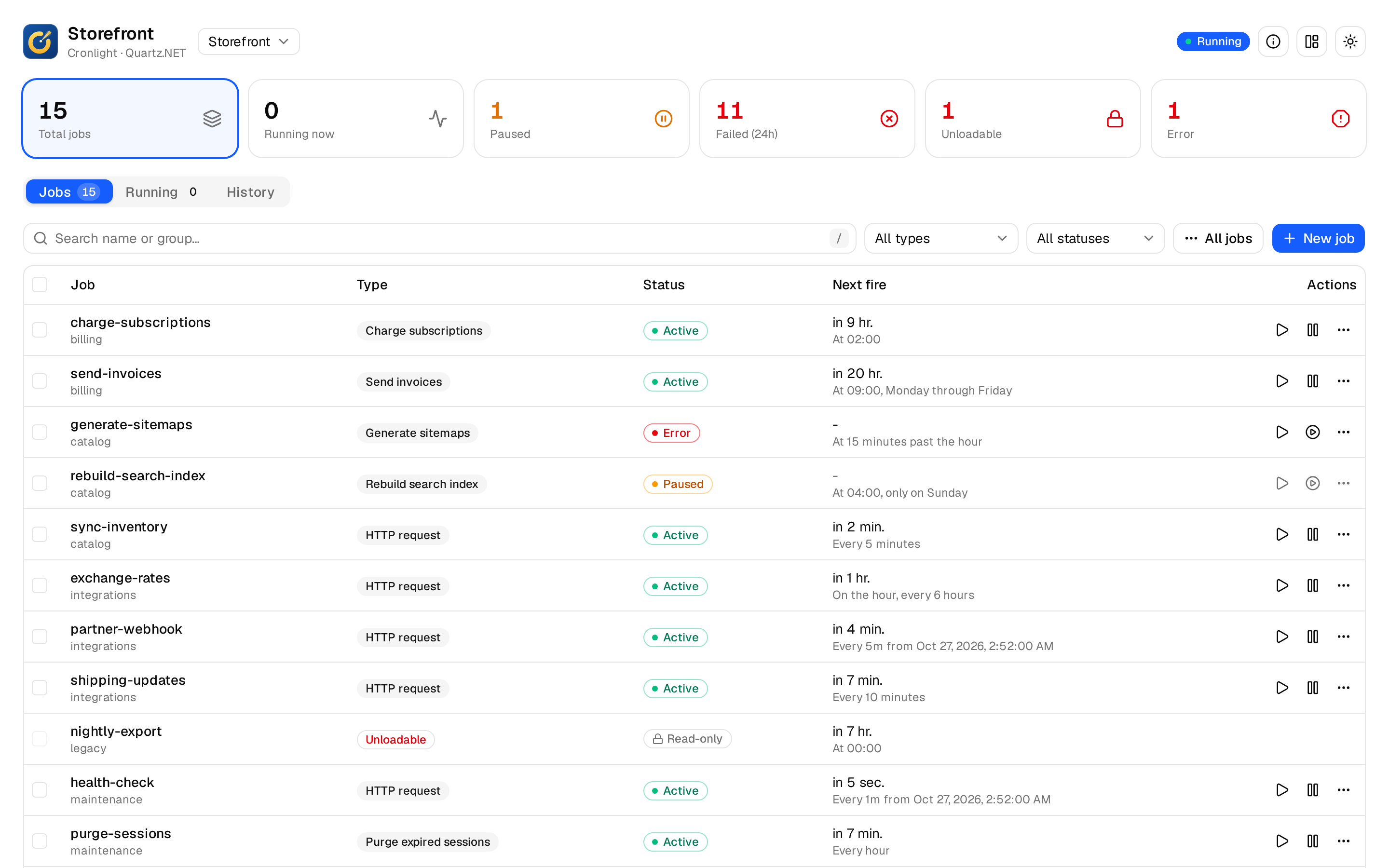Image resolution: width=1389 pixels, height=868 pixels.
Task: Click the Cronlight app logo
Action: [x=40, y=41]
